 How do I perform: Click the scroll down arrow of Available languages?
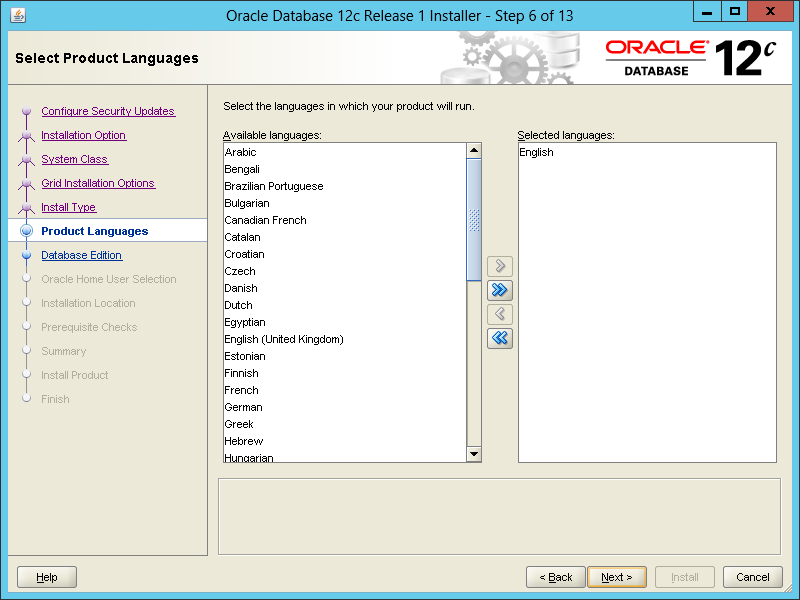[474, 454]
